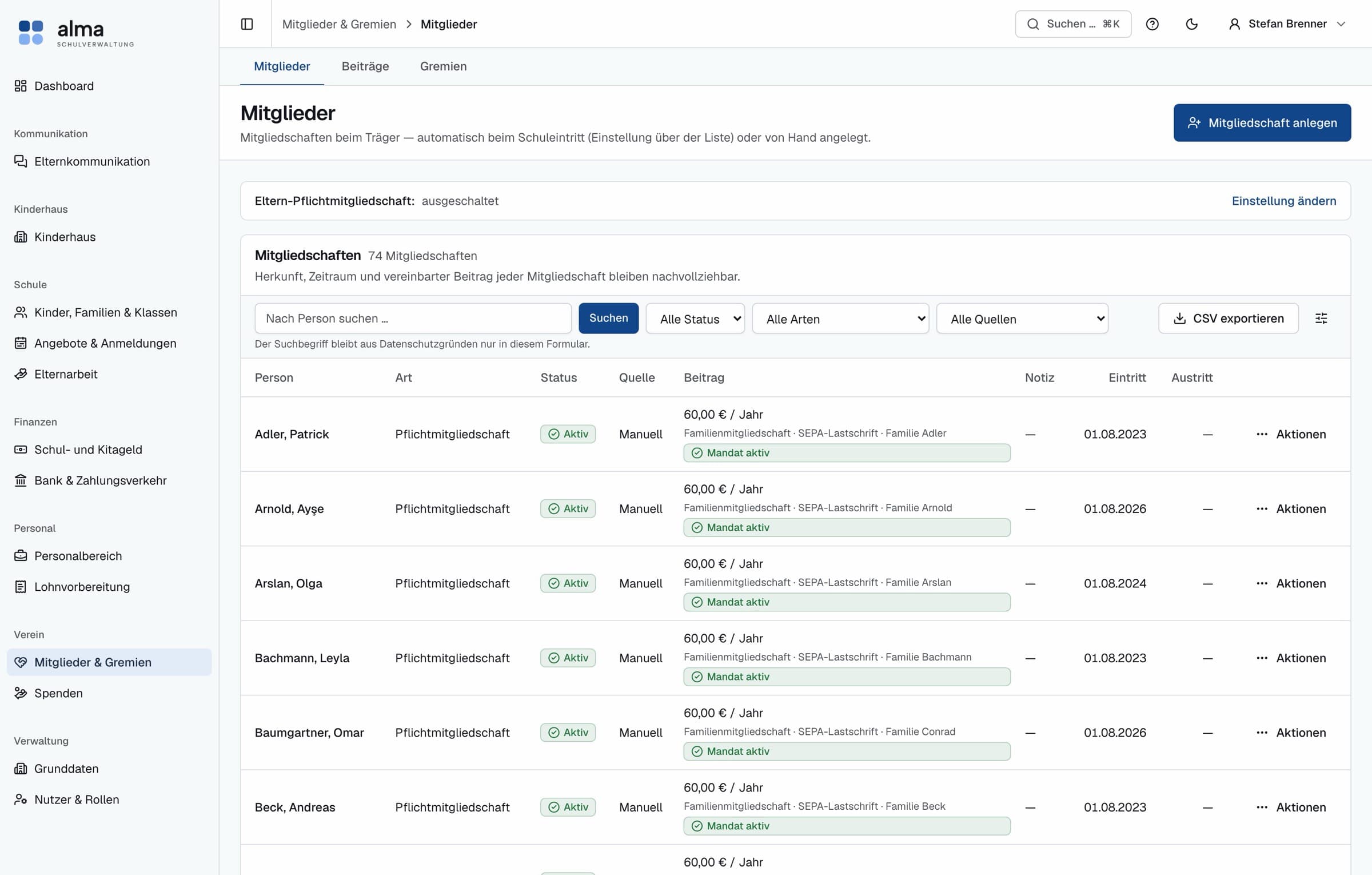Viewport: 1372px width, 875px height.
Task: Switch to the Beiträge tab
Action: tap(365, 66)
